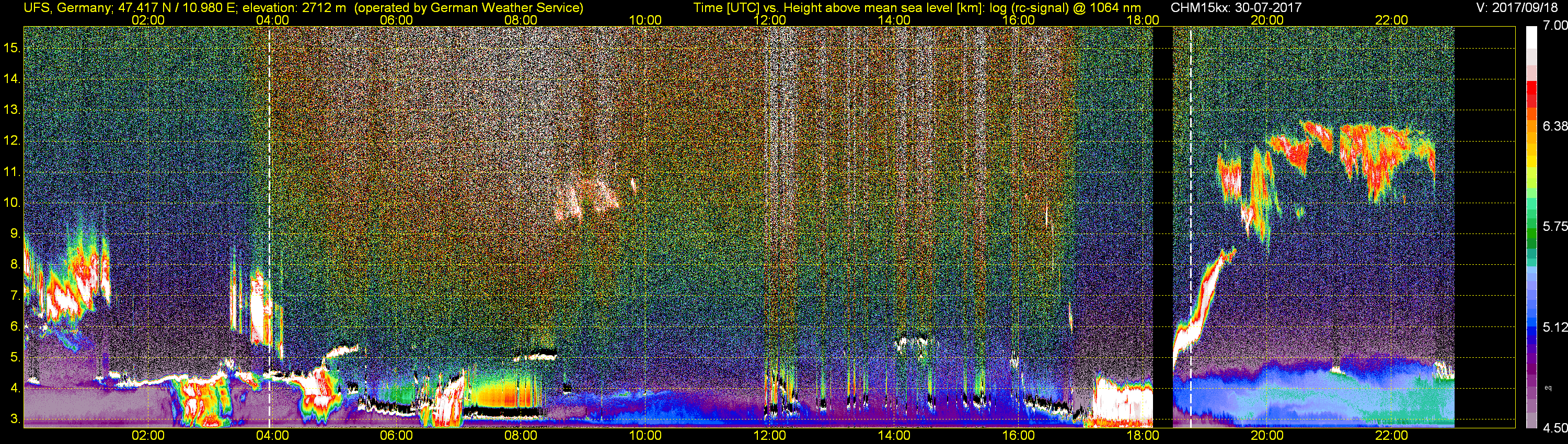This screenshot has height=444, width=1568.
Task: Click the '12.' height axis label
Action: point(11,141)
